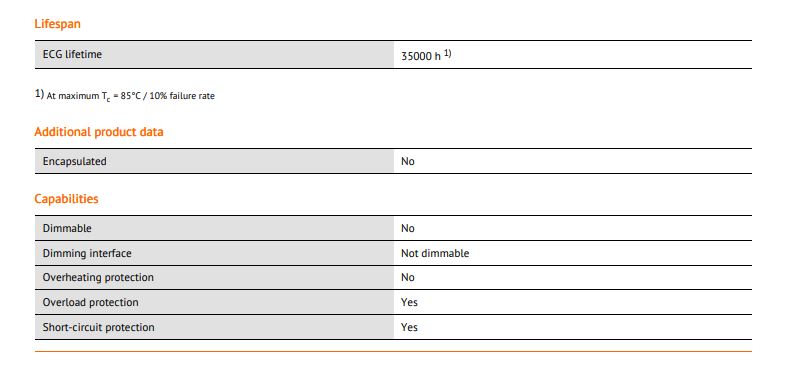Click the Yes value for Overload protection

[x=409, y=303]
